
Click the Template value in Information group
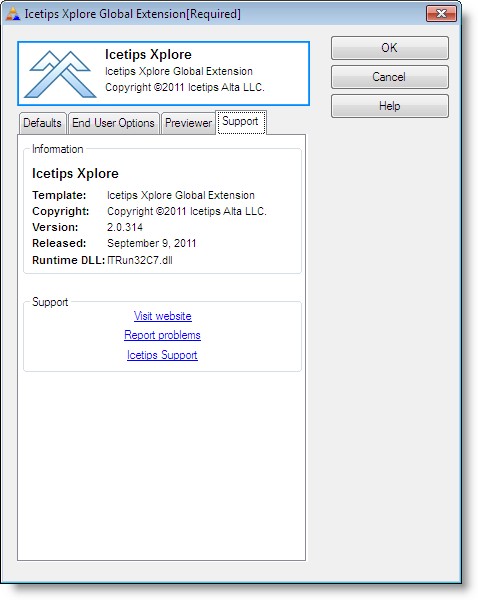coord(181,195)
